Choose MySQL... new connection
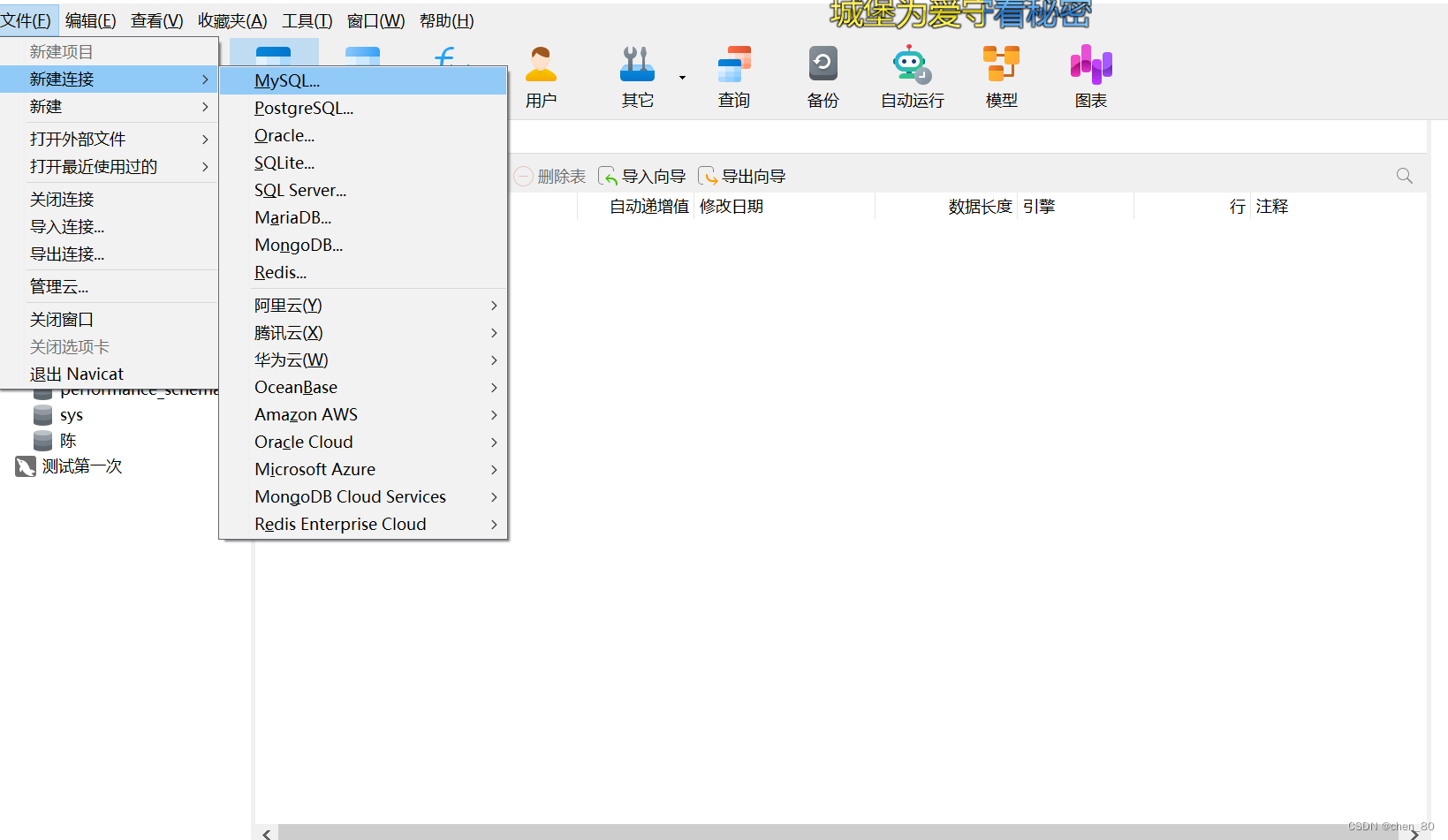The width and height of the screenshot is (1448, 840). click(x=363, y=80)
